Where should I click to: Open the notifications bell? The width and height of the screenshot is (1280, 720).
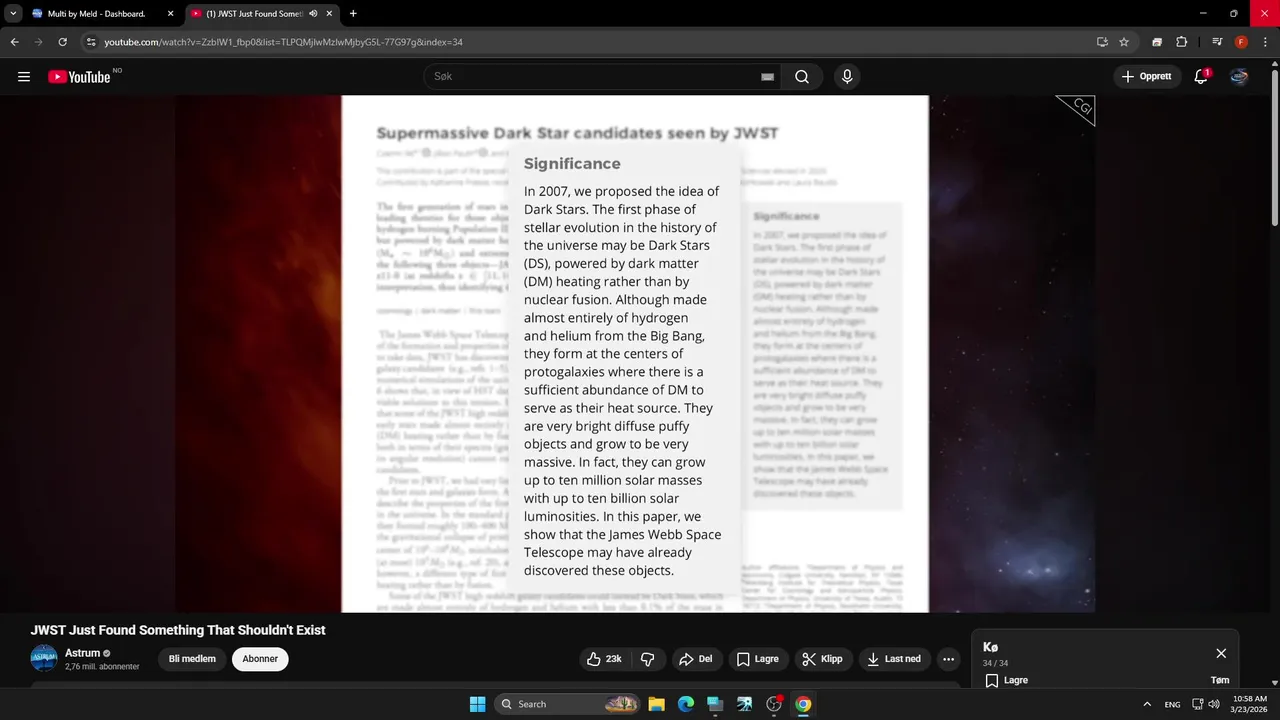click(1201, 77)
